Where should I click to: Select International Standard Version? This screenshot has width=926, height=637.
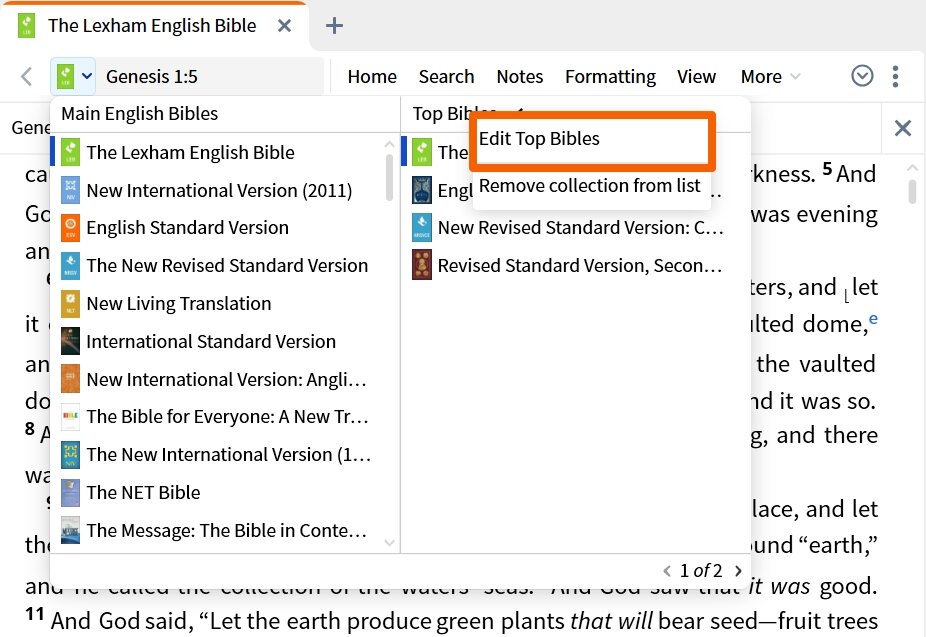[211, 341]
